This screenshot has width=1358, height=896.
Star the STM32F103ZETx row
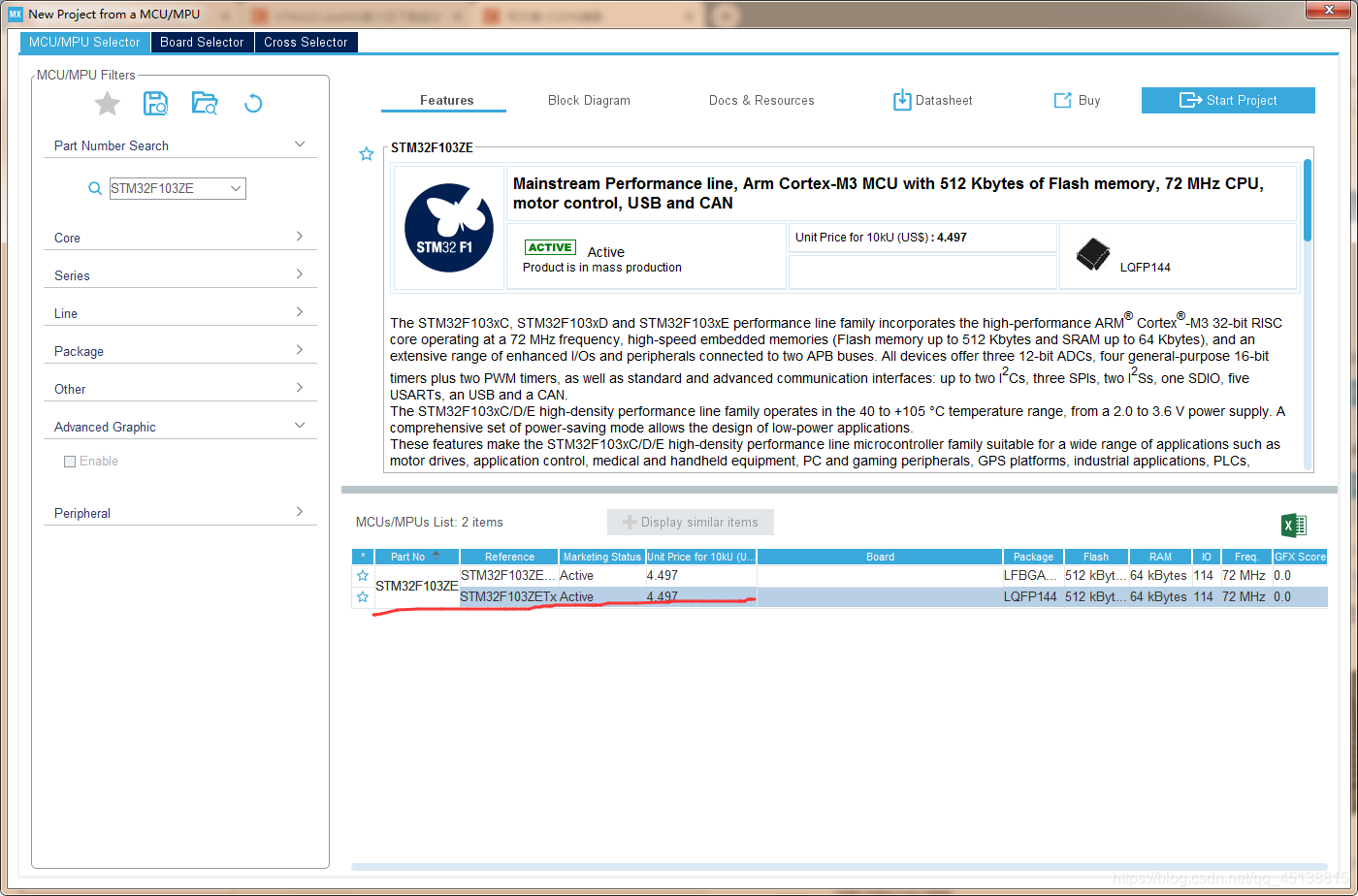[363, 597]
